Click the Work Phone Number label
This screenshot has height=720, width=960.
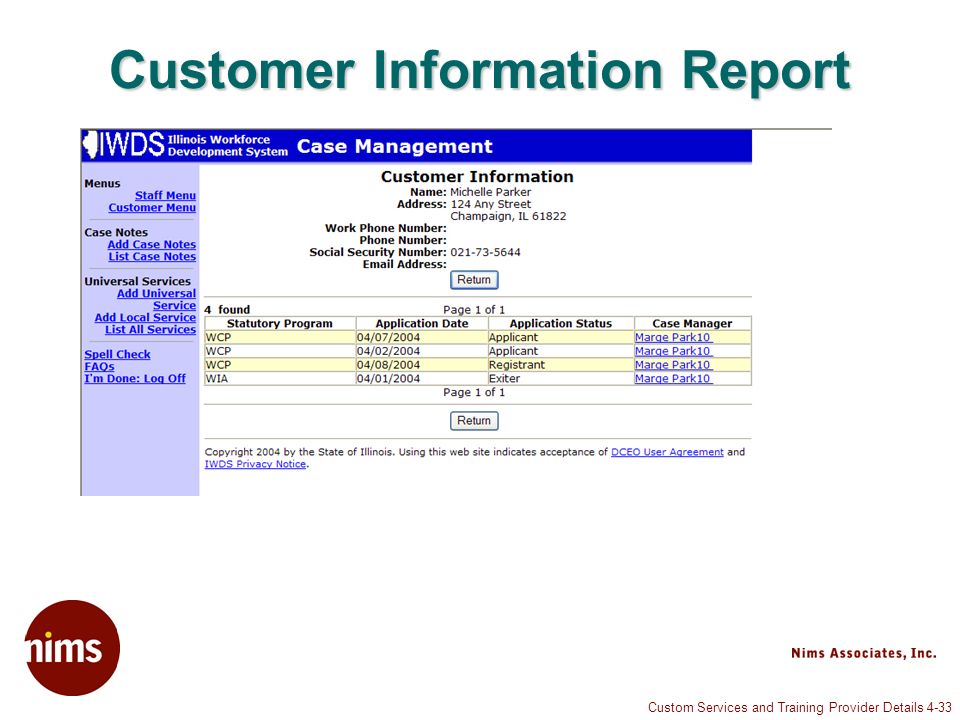386,228
